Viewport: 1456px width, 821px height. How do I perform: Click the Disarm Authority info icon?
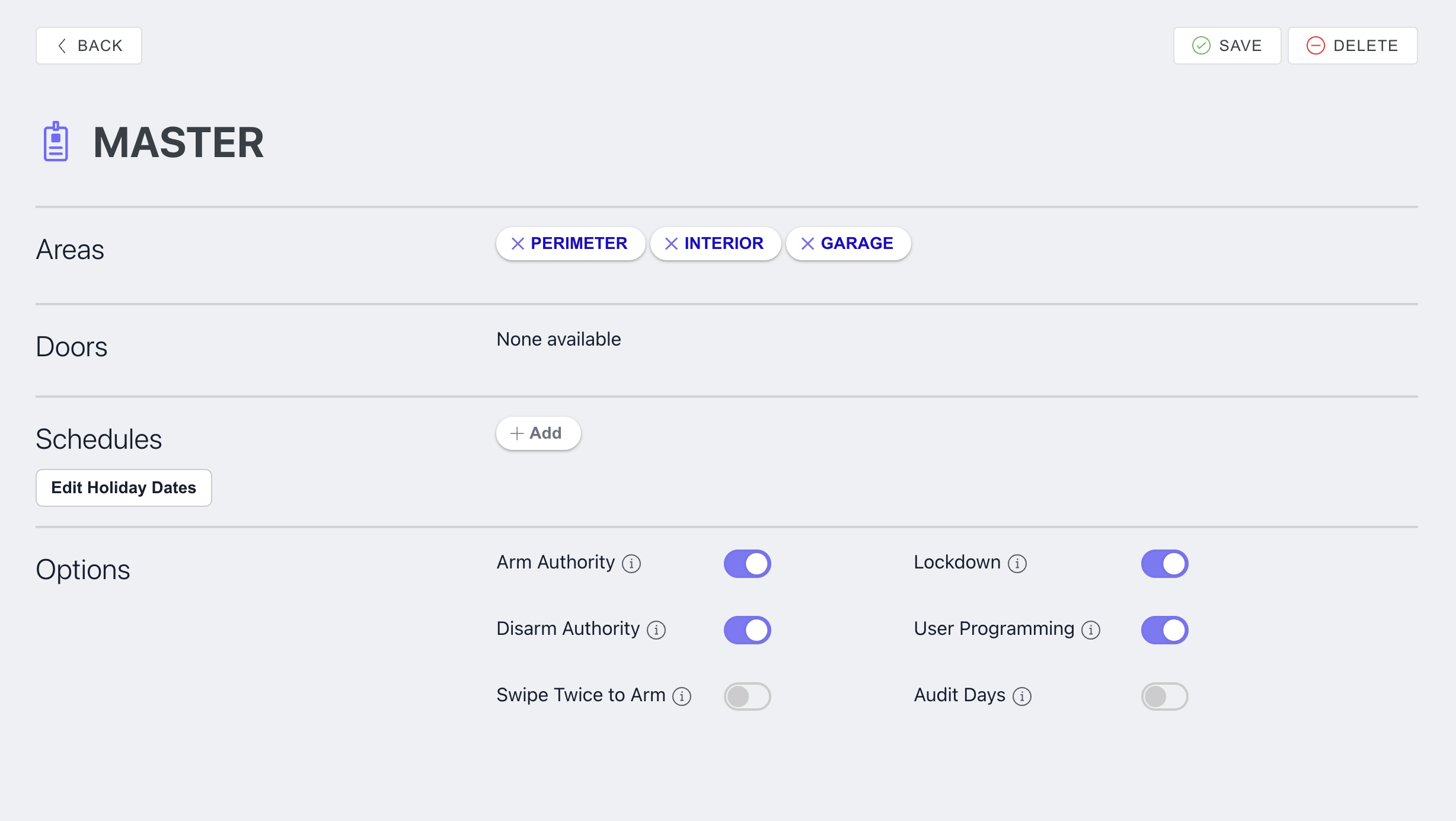click(x=656, y=630)
